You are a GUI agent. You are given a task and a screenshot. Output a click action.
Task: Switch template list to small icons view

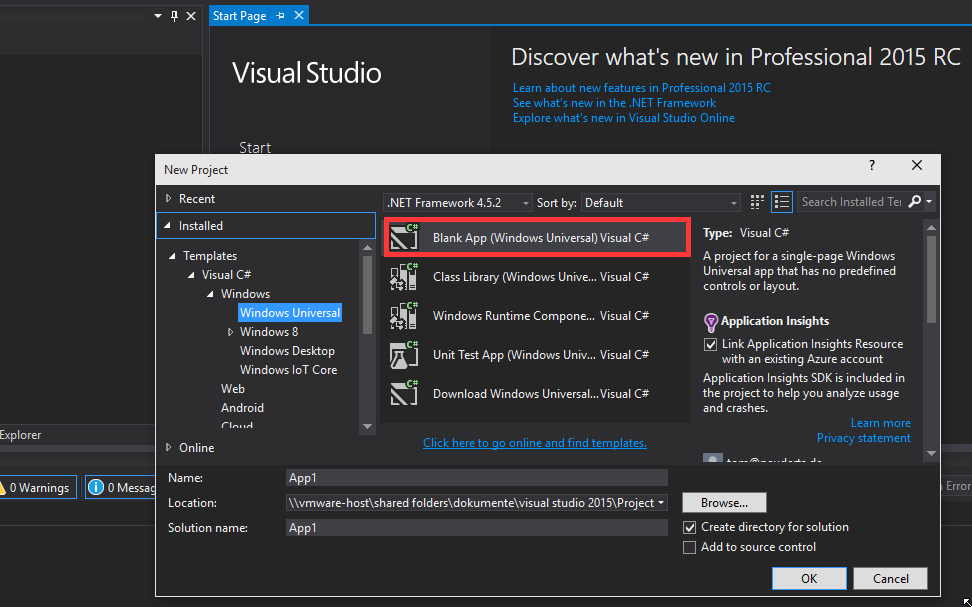pos(757,202)
